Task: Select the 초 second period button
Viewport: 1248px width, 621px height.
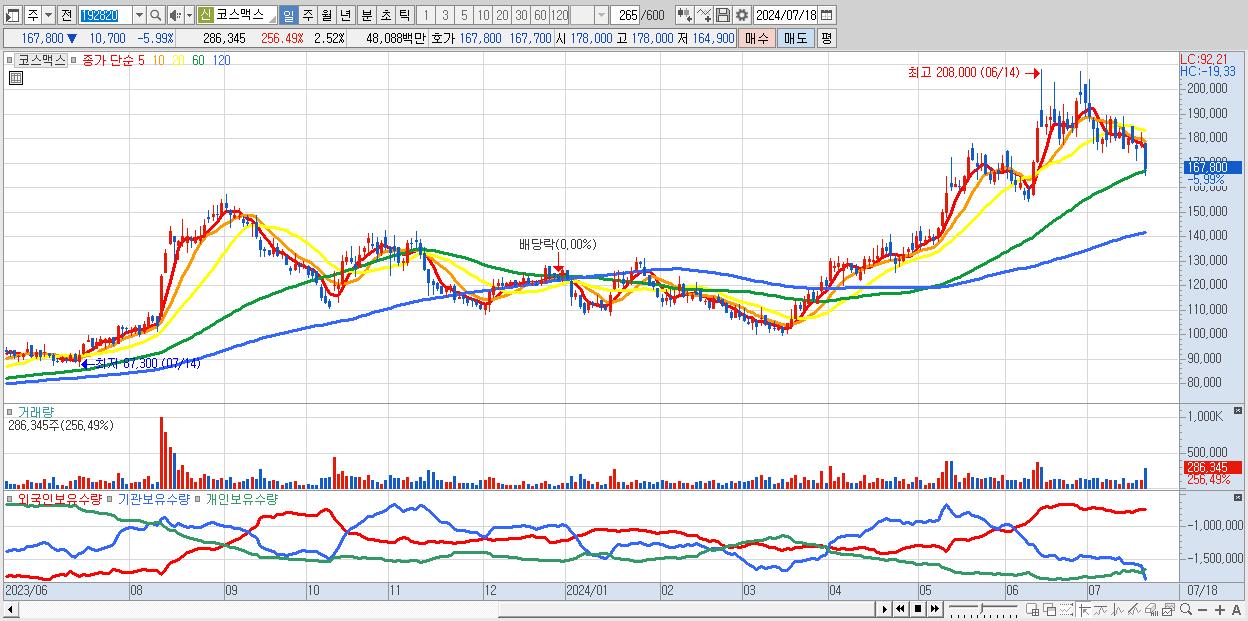Action: (x=385, y=15)
